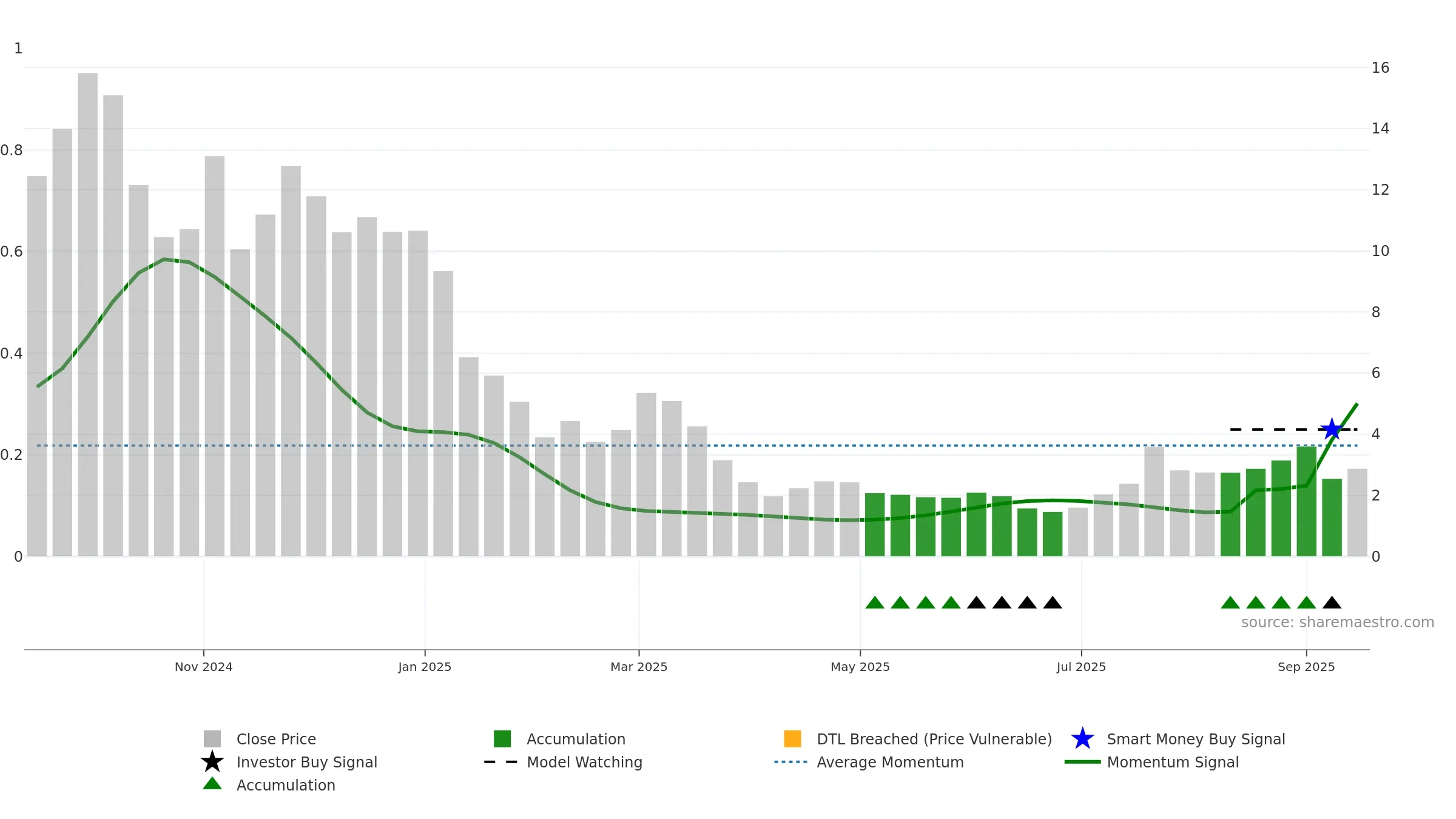
Task: Click the Jul 2025 x-axis label
Action: (1081, 667)
